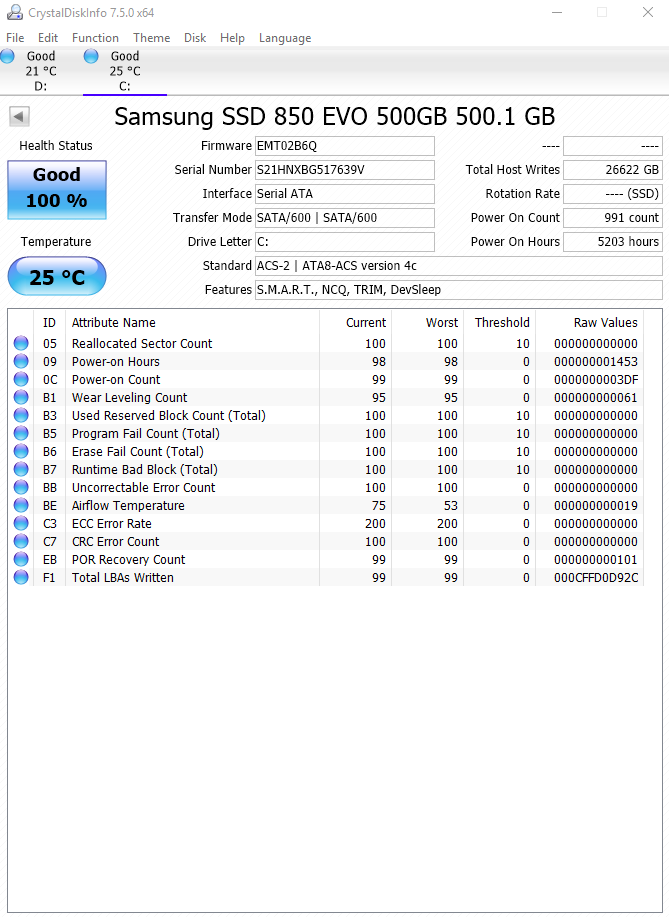Click the Features field

[459, 289]
